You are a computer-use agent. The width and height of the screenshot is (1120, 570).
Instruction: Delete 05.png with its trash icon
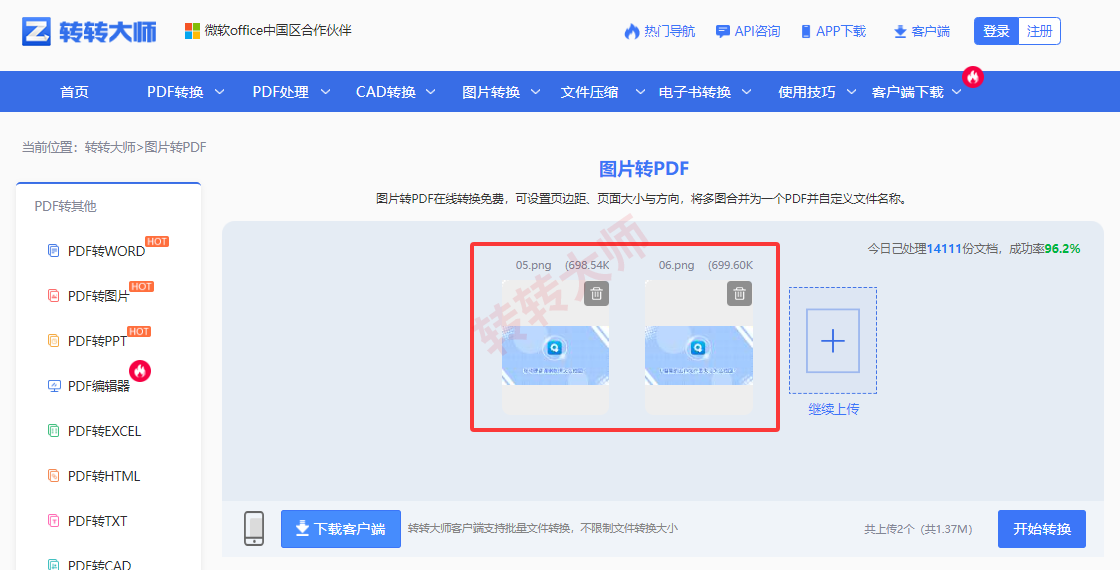click(x=596, y=293)
